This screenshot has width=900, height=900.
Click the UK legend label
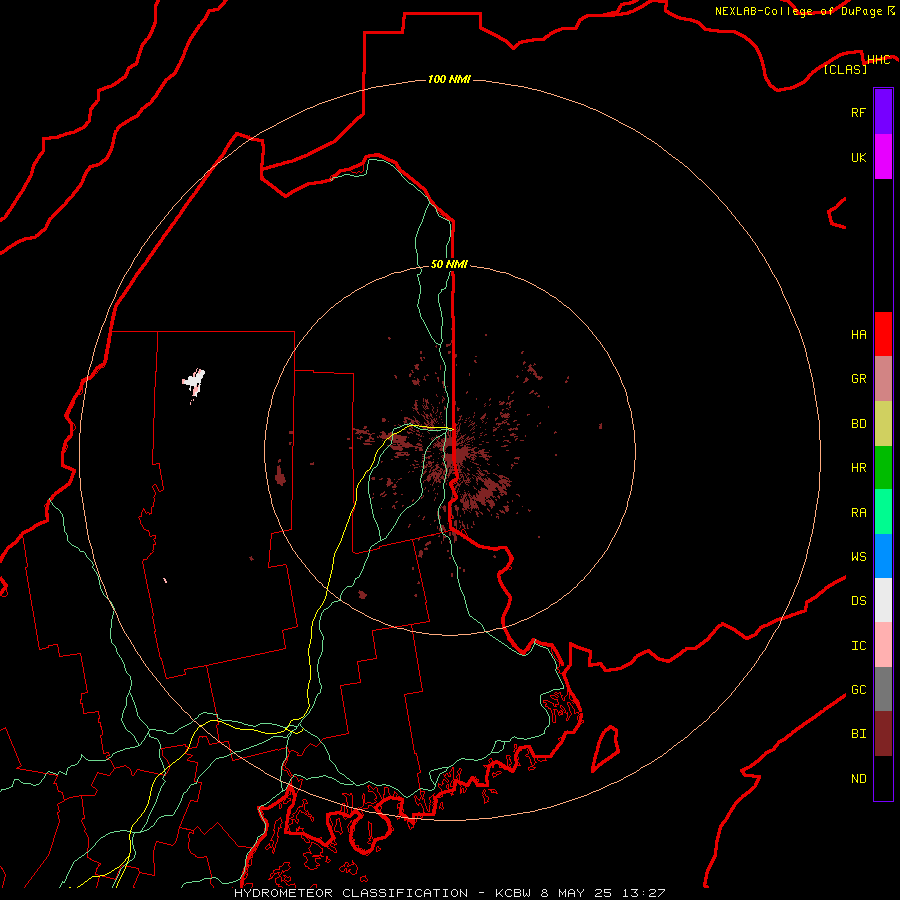(858, 157)
